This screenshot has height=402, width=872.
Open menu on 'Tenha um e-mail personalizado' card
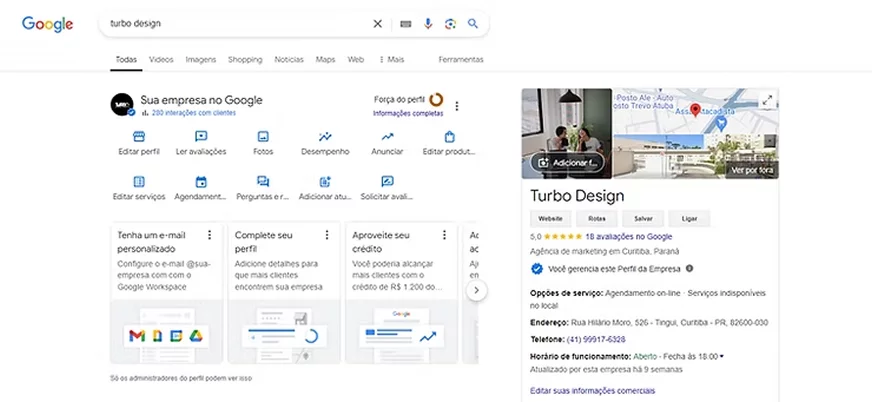pyautogui.click(x=210, y=235)
